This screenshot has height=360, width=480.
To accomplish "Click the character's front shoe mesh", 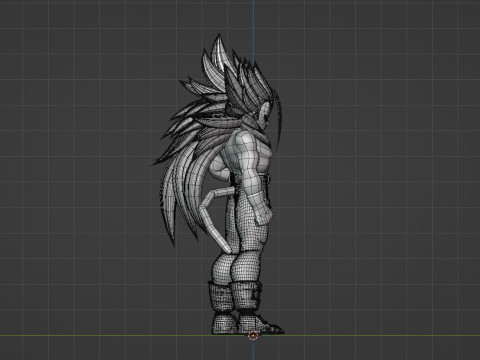I will (x=260, y=324).
